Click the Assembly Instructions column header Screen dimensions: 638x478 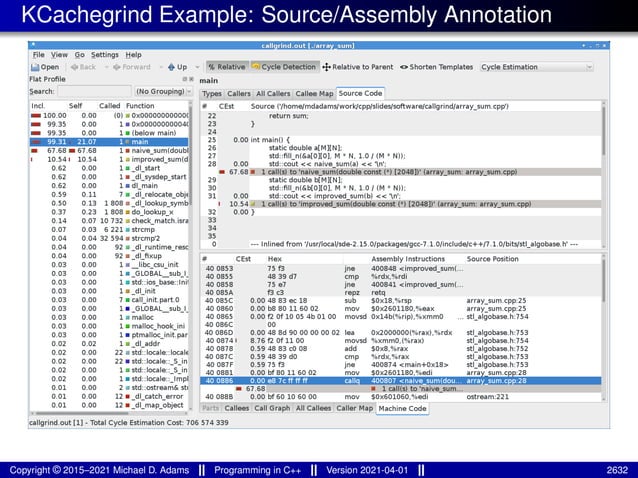coord(408,259)
